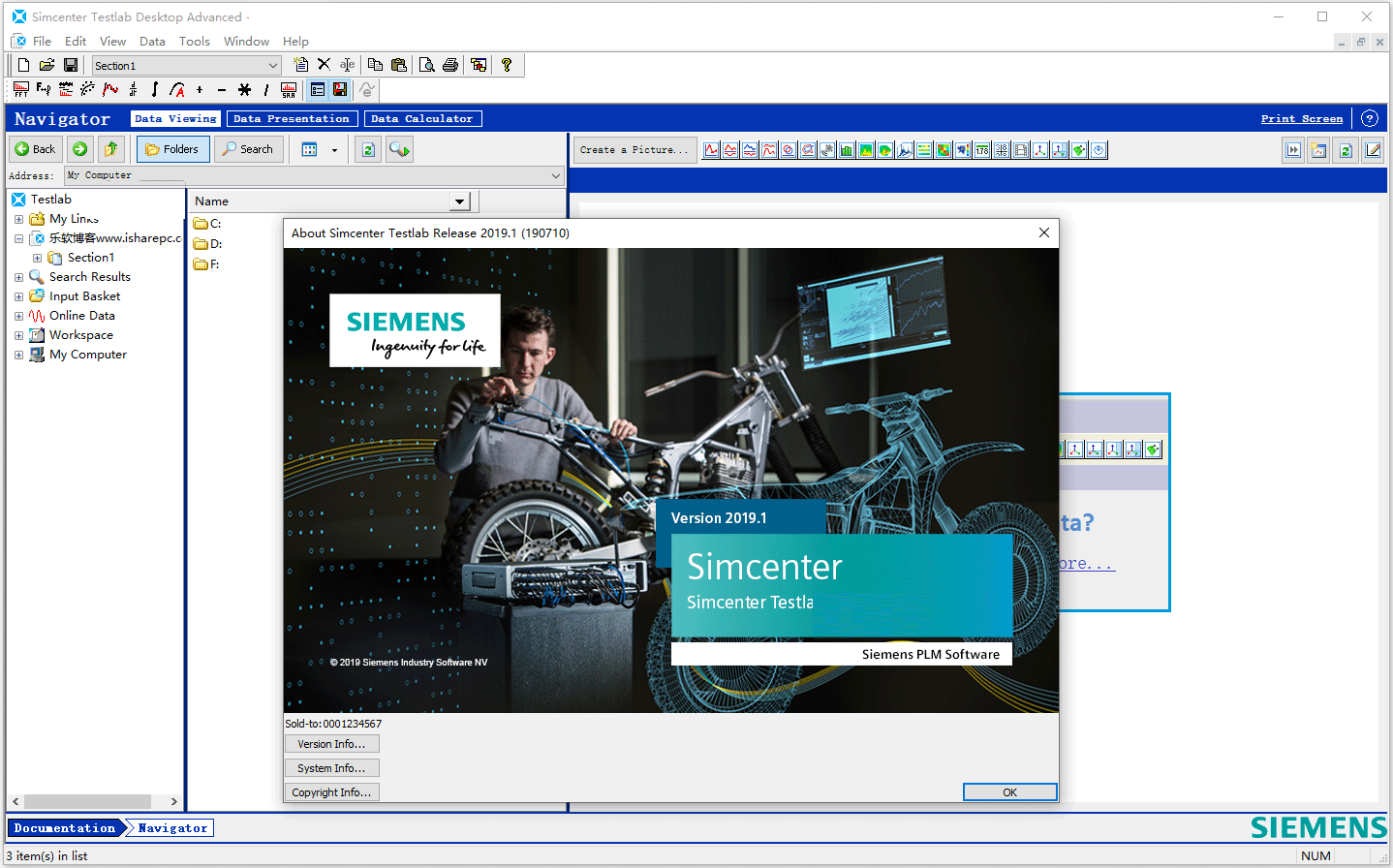Expand the Section1 tree node
Screen dimensions: 1393x868
(x=37, y=258)
